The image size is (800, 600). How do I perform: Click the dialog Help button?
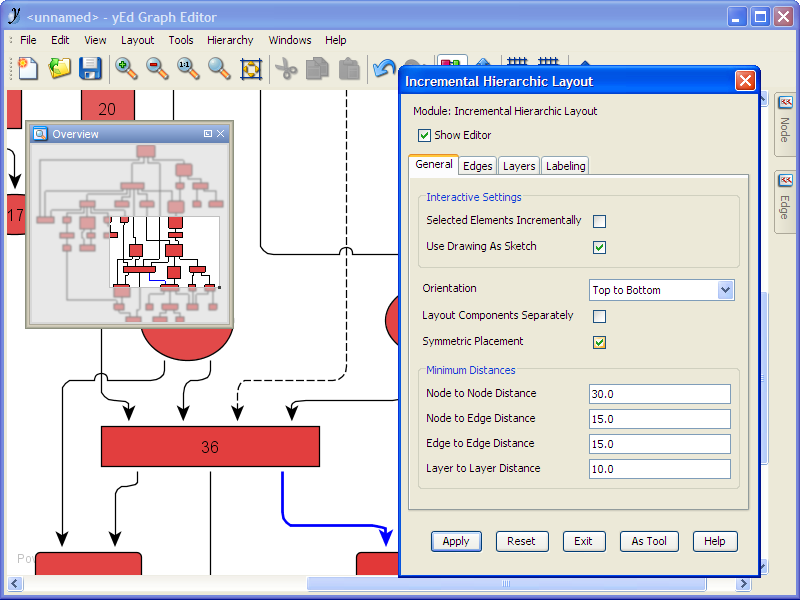(715, 541)
